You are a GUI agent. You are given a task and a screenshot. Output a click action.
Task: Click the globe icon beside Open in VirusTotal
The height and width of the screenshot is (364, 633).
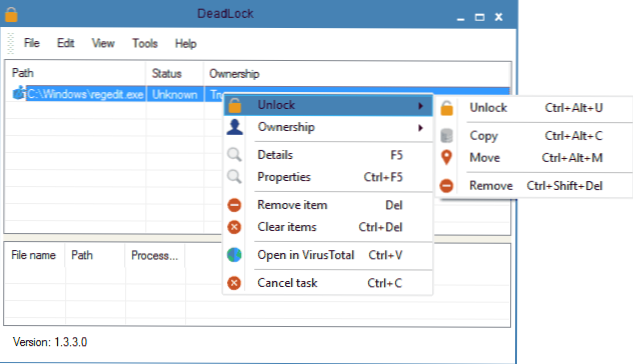click(234, 255)
